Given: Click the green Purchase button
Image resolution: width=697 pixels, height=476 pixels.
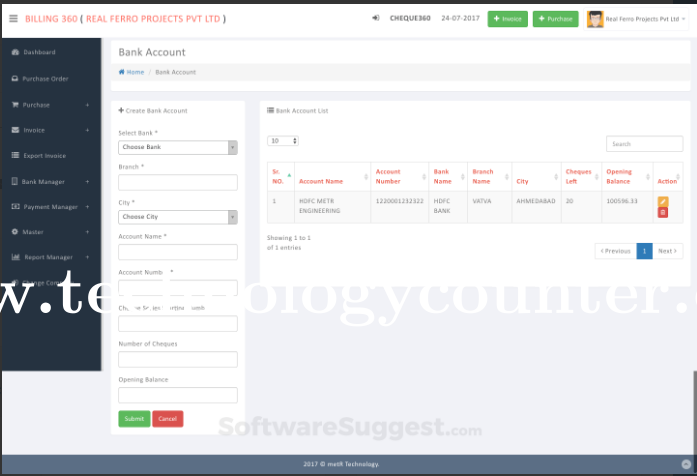Looking at the screenshot, I should tap(555, 19).
